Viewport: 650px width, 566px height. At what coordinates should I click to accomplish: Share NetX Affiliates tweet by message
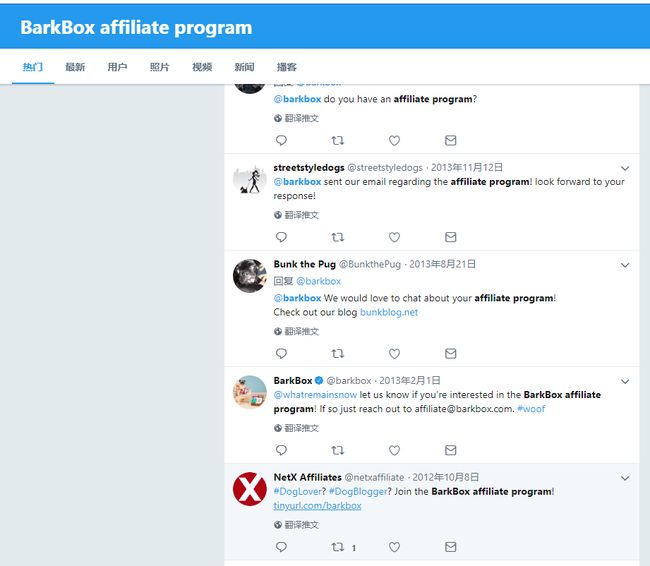(x=451, y=547)
